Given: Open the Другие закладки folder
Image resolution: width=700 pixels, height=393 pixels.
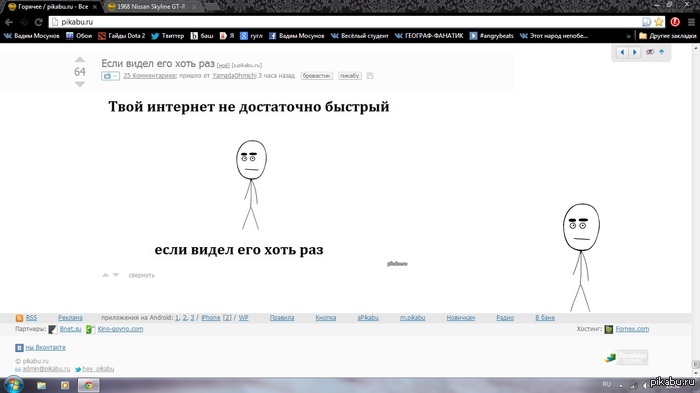Looking at the screenshot, I should 667,36.
